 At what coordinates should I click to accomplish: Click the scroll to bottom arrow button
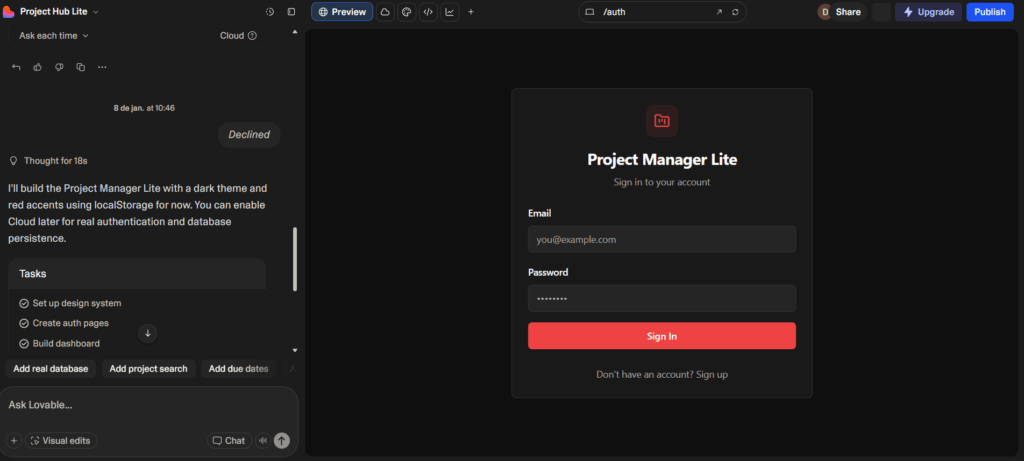pos(148,333)
